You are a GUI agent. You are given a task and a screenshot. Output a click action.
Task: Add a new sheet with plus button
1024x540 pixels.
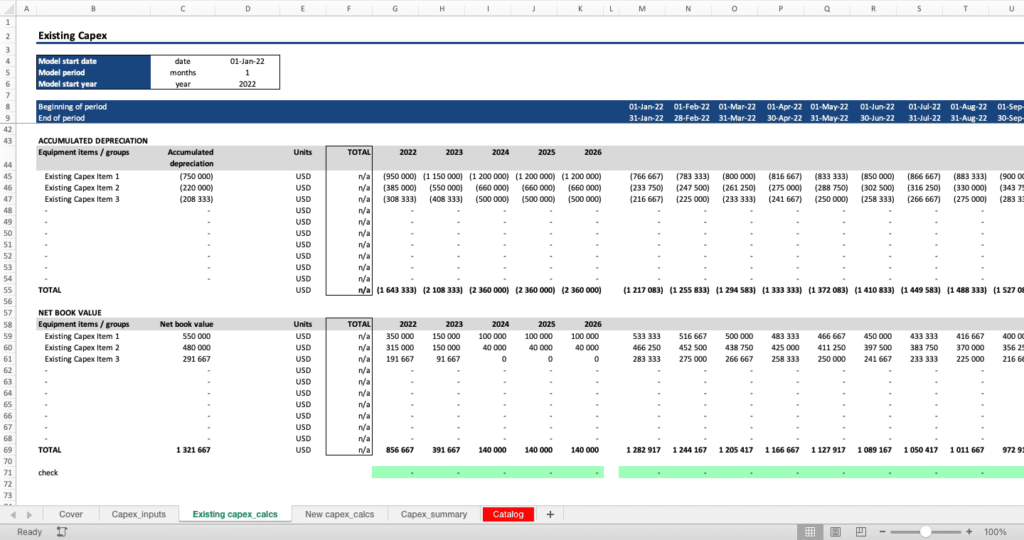(550, 514)
